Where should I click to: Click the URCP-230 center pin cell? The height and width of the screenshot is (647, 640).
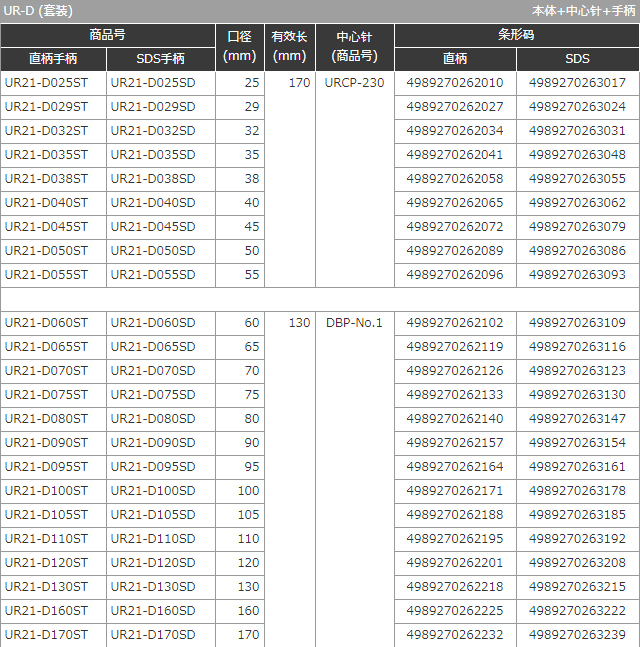(x=354, y=83)
